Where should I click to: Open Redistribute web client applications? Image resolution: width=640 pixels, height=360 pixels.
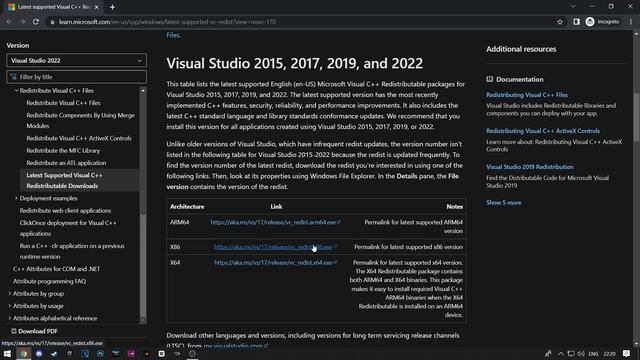click(x=65, y=211)
